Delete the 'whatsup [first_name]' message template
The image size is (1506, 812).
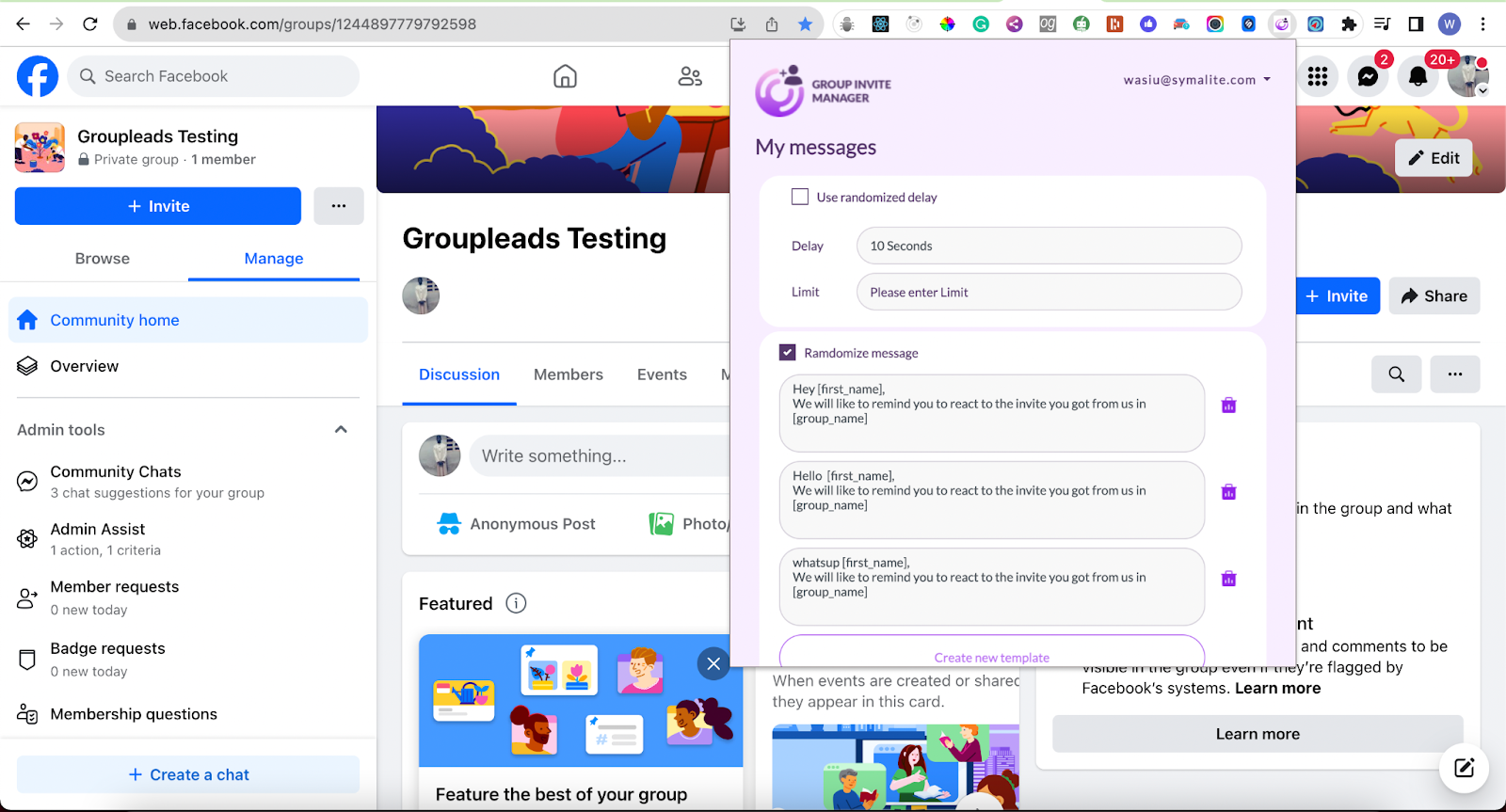(1228, 579)
